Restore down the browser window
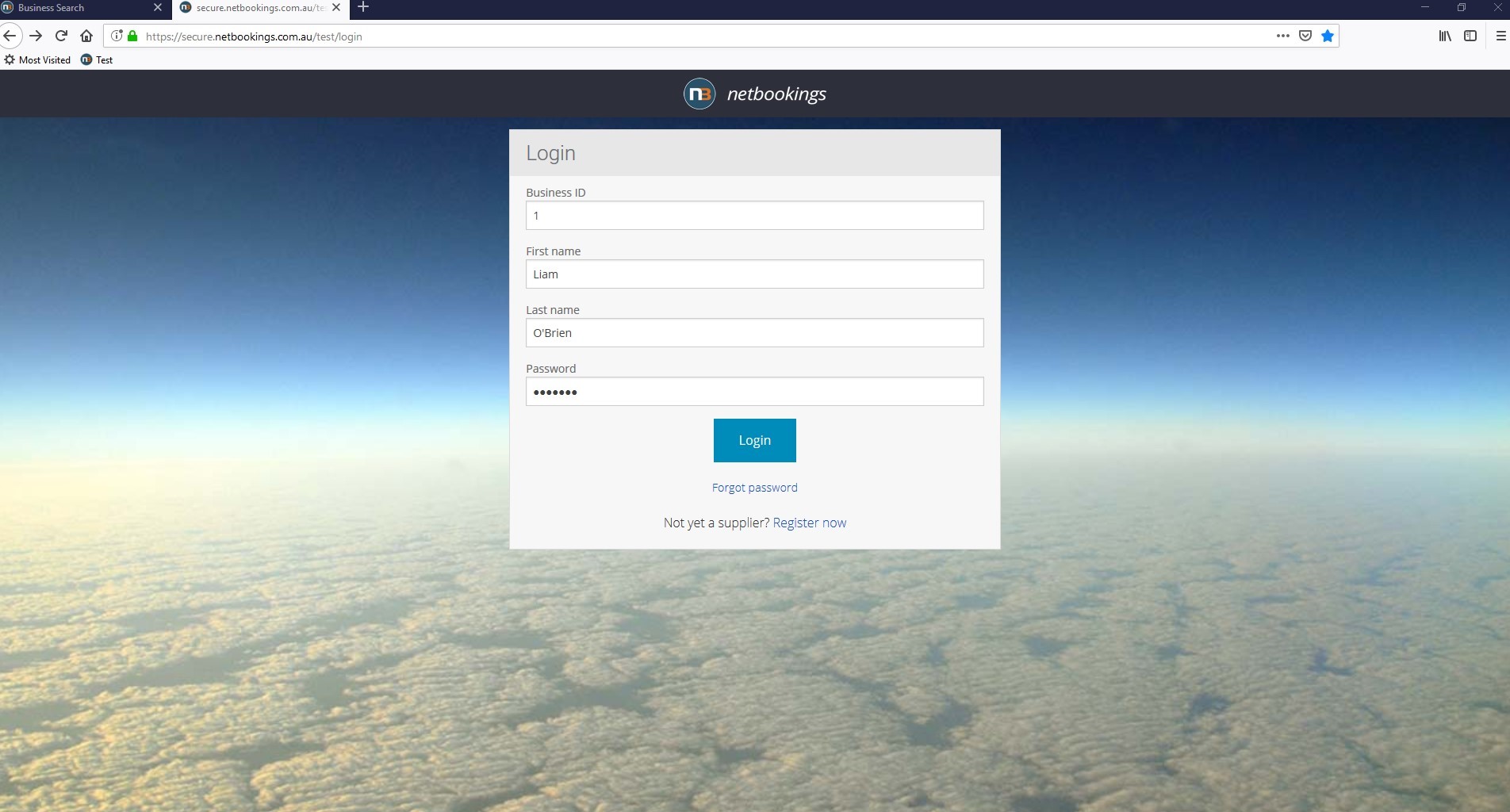This screenshot has height=812, width=1510. pyautogui.click(x=1461, y=7)
